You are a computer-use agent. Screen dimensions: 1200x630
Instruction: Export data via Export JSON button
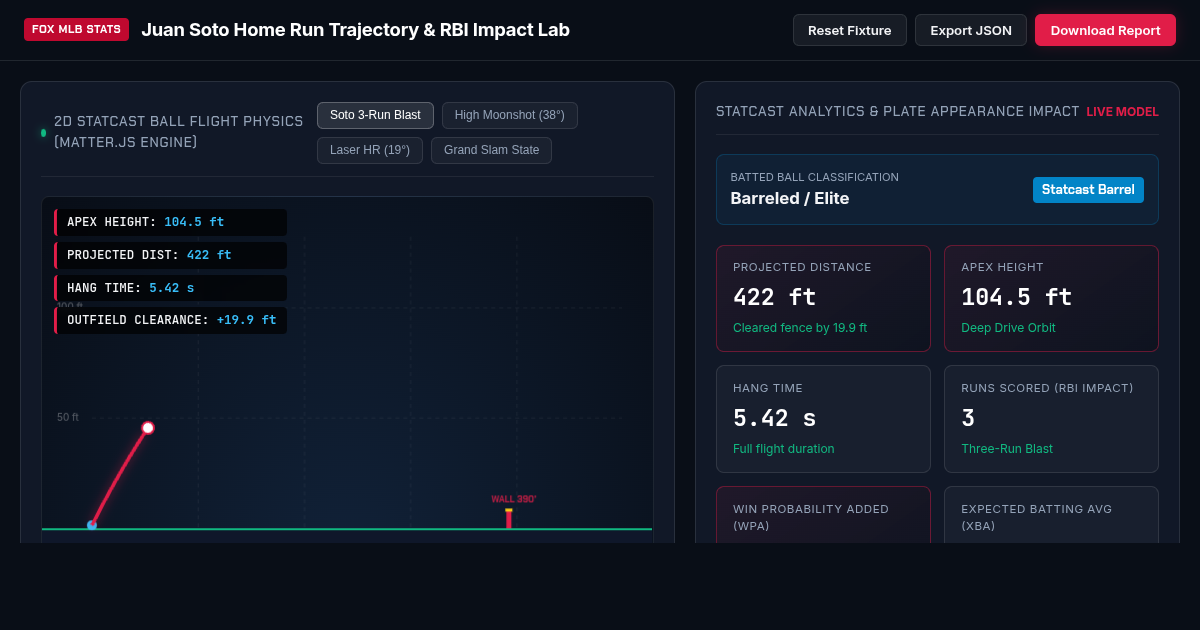point(971,30)
